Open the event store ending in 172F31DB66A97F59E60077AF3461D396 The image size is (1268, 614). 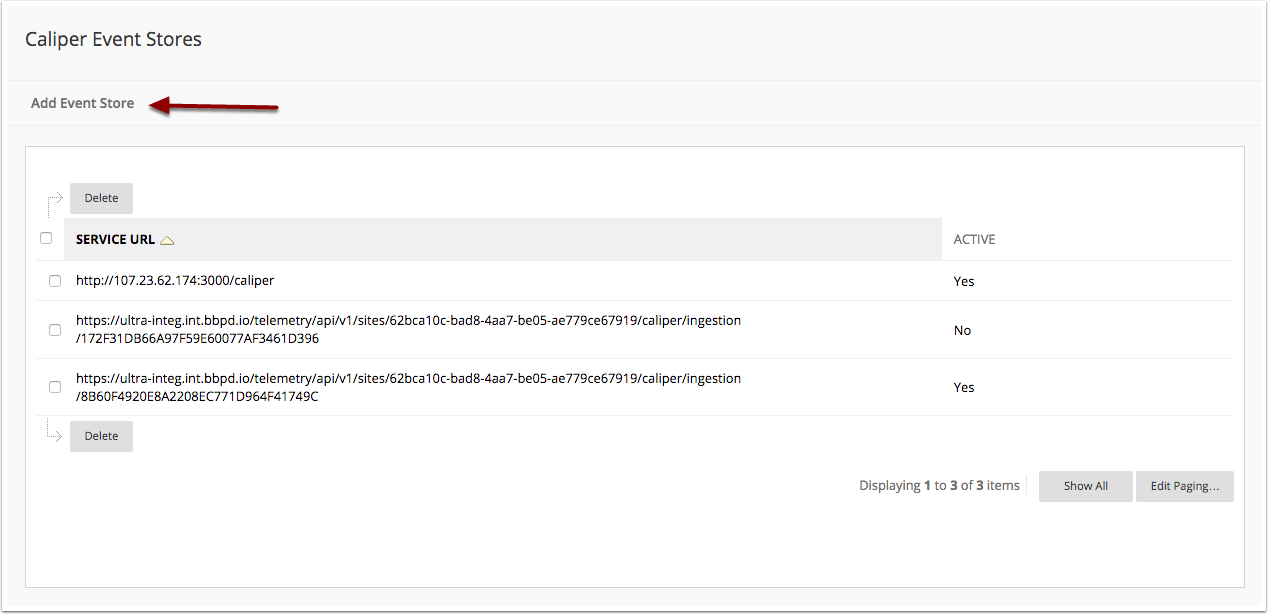tap(408, 330)
